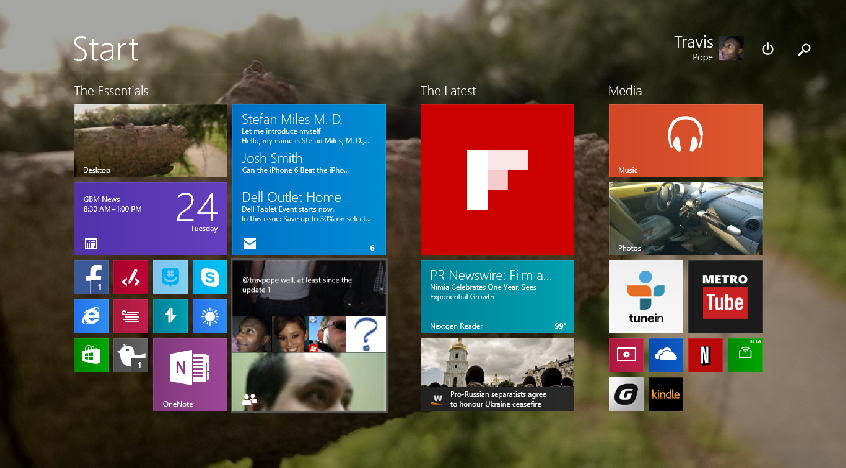This screenshot has width=846, height=468.
Task: Open the Nextgen Reader tile
Action: pyautogui.click(x=497, y=296)
